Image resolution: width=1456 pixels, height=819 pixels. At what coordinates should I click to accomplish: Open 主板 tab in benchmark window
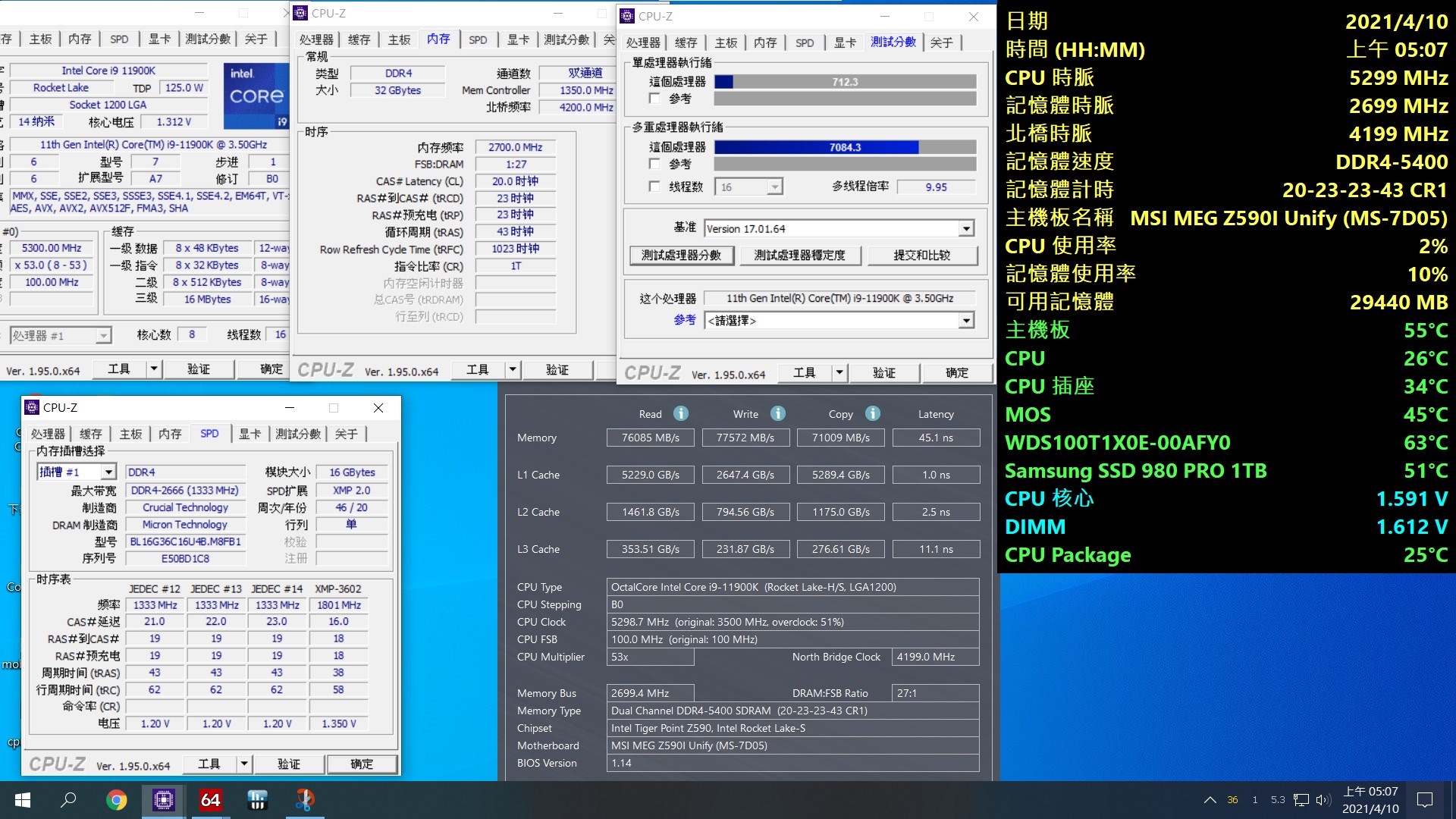pyautogui.click(x=726, y=42)
